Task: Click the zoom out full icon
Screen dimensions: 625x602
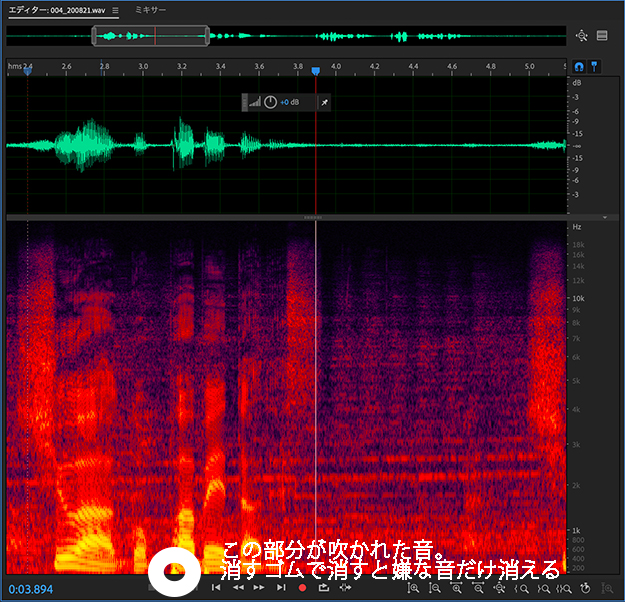Action: [x=500, y=588]
